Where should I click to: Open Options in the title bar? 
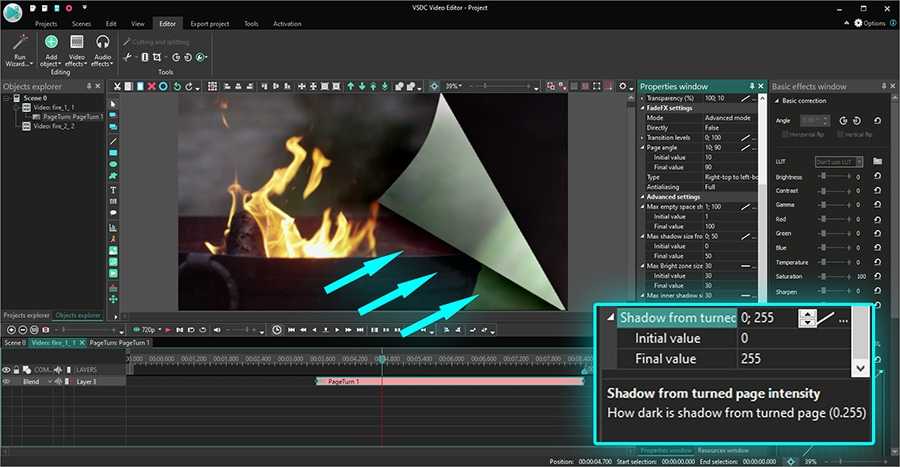(869, 22)
